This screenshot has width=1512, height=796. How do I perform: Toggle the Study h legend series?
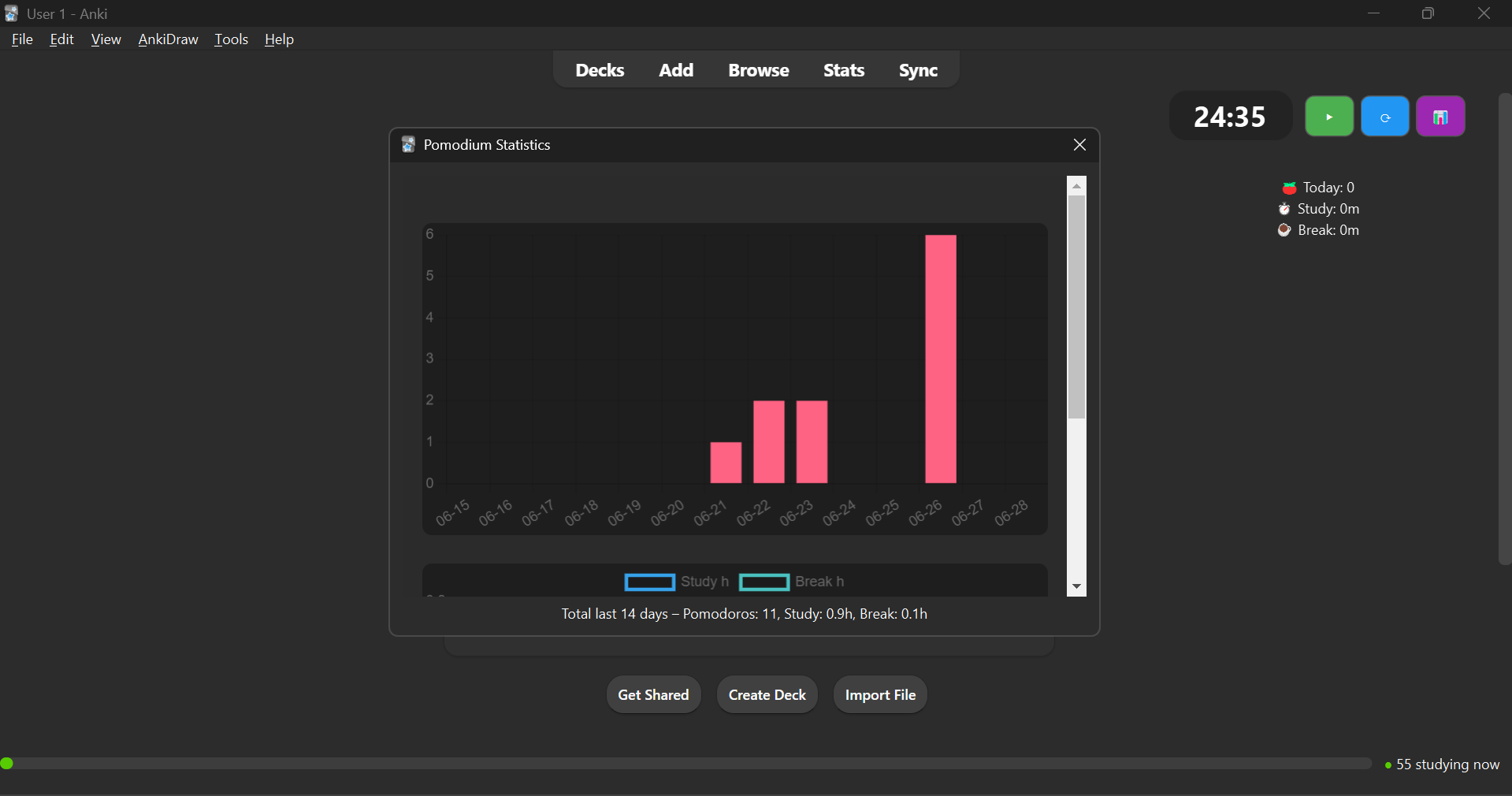click(676, 582)
